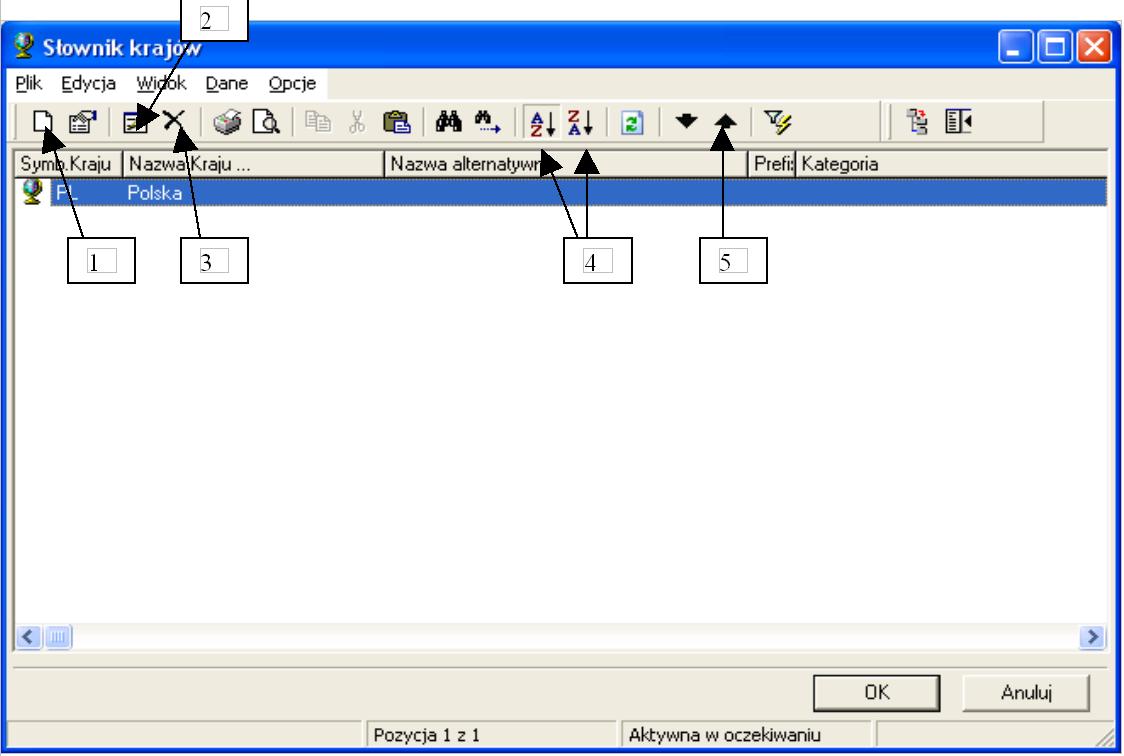Click the green refresh icon
1124x756 pixels.
click(632, 123)
